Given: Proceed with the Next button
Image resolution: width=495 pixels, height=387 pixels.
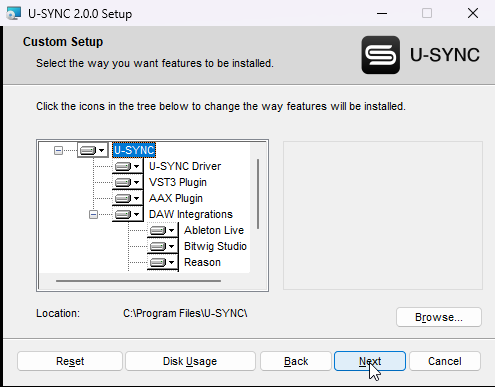Looking at the screenshot, I should coord(370,361).
